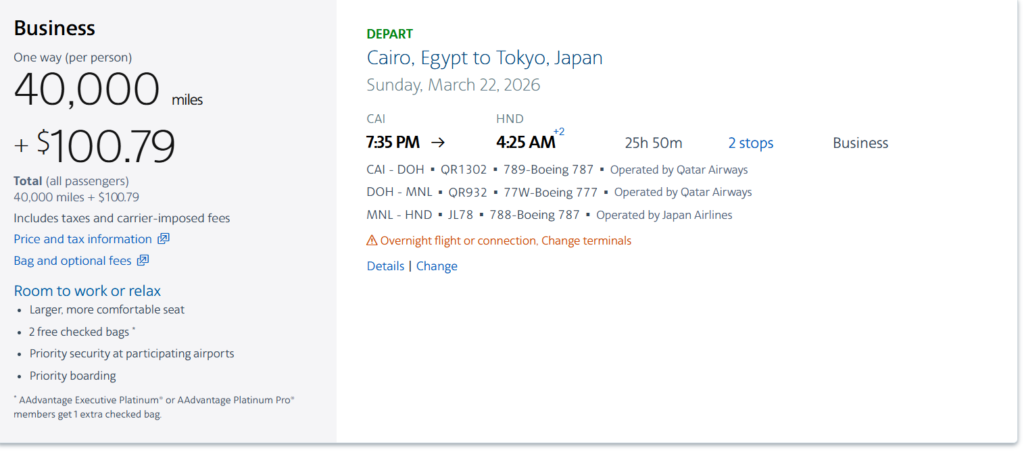
Task: Open the Price and tax information link
Action: click(x=83, y=239)
